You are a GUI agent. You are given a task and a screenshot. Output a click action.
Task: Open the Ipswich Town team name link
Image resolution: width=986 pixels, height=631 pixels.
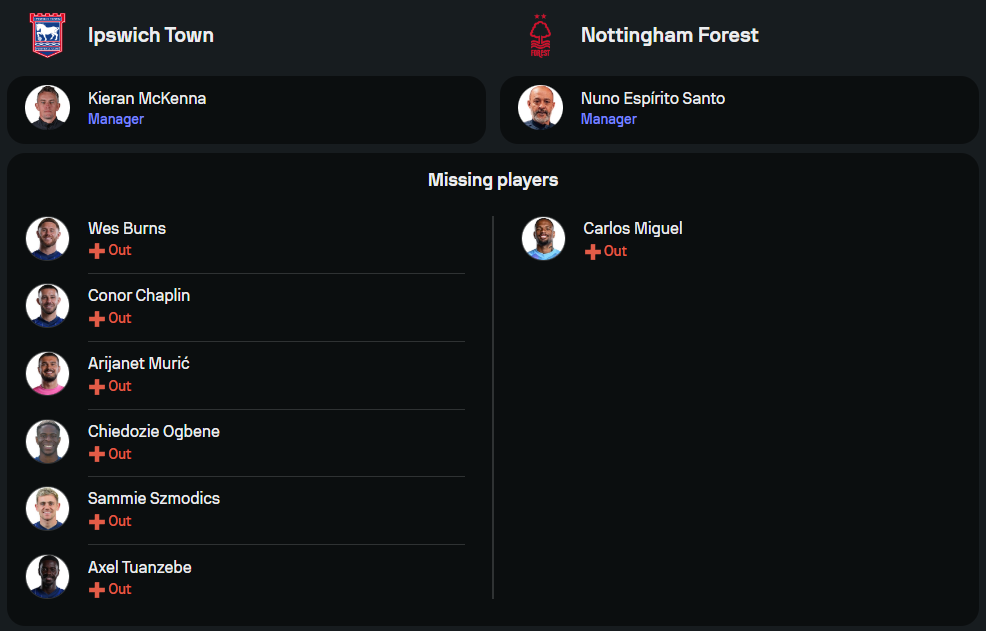[x=150, y=35]
